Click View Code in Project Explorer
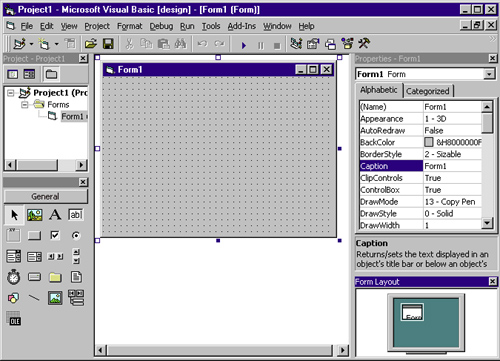 click(13, 74)
